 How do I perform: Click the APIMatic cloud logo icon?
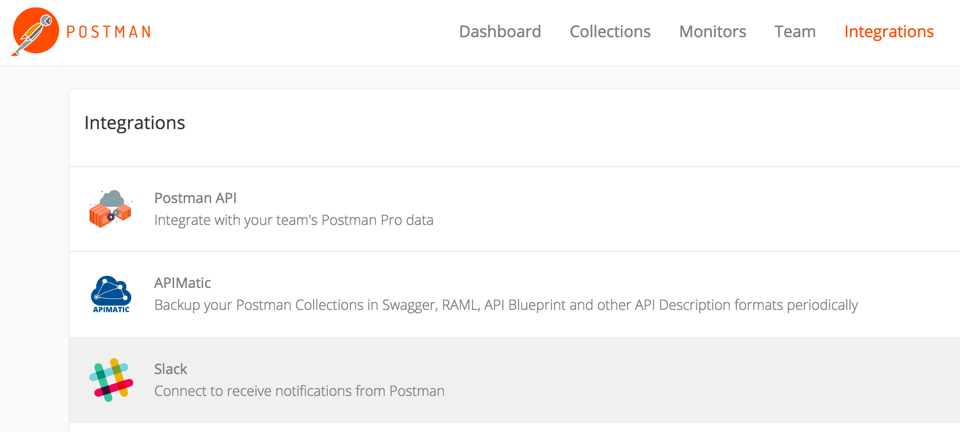[x=111, y=294]
